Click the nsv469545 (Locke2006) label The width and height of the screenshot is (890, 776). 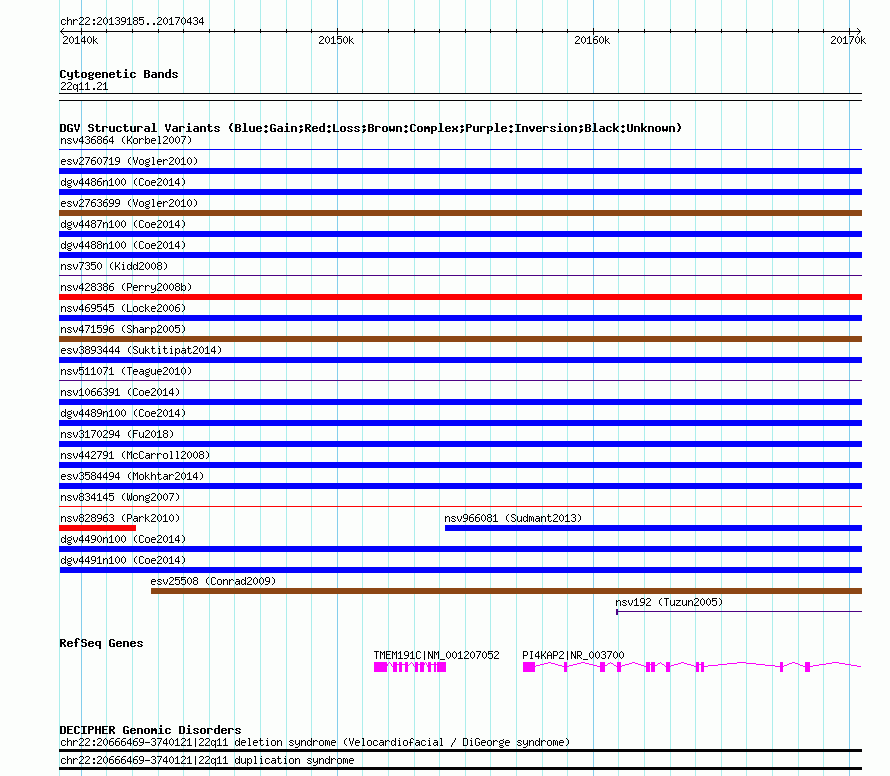click(x=123, y=308)
